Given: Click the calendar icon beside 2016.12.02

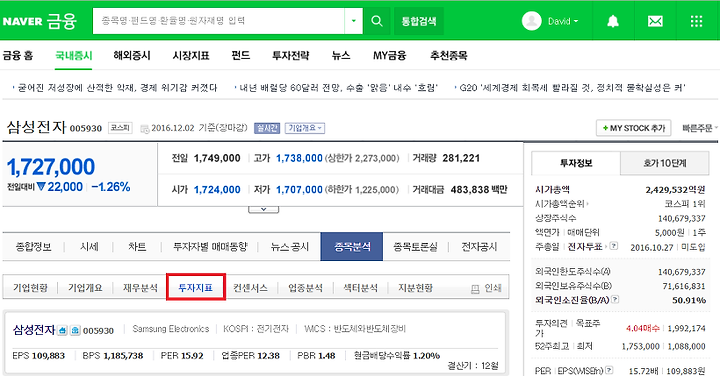Looking at the screenshot, I should (144, 129).
